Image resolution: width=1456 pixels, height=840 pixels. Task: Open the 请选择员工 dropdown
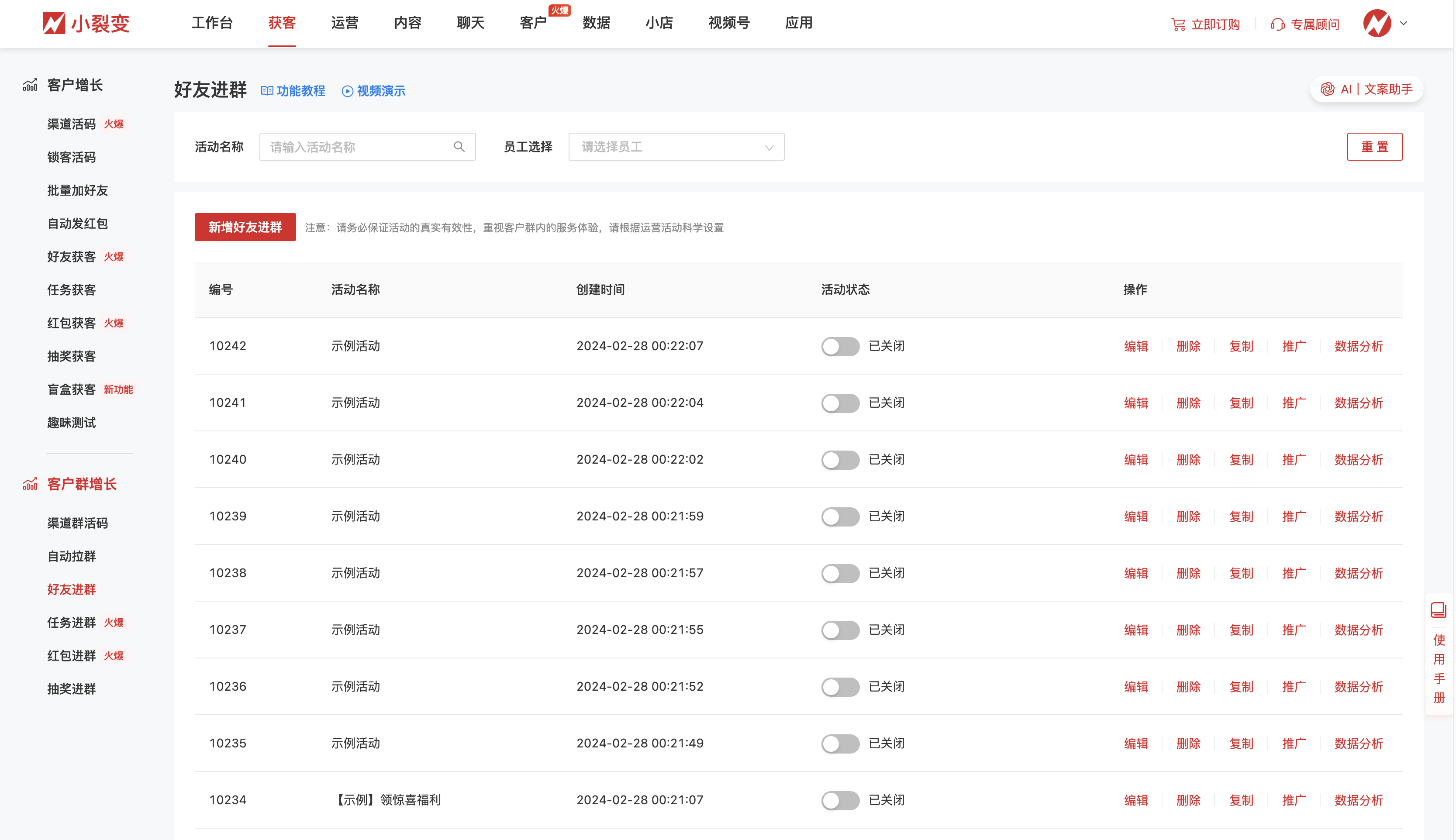[x=676, y=147]
